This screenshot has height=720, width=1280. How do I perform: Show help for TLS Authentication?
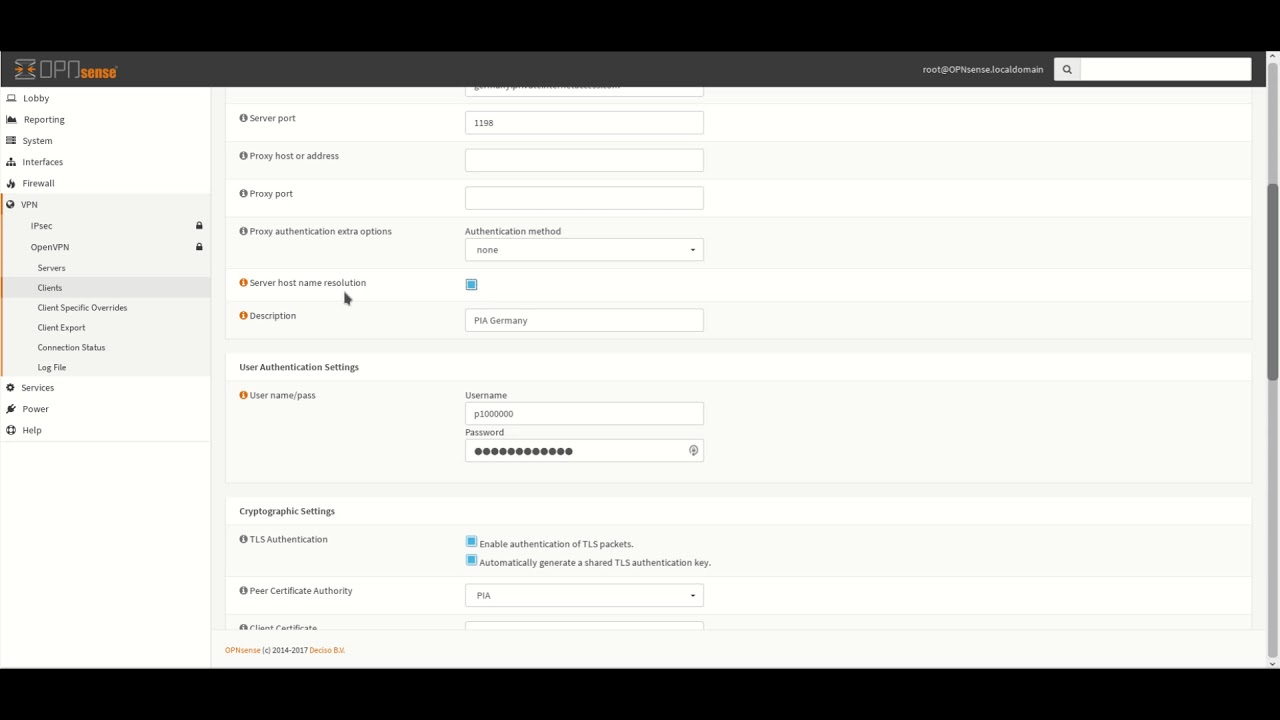[243, 539]
